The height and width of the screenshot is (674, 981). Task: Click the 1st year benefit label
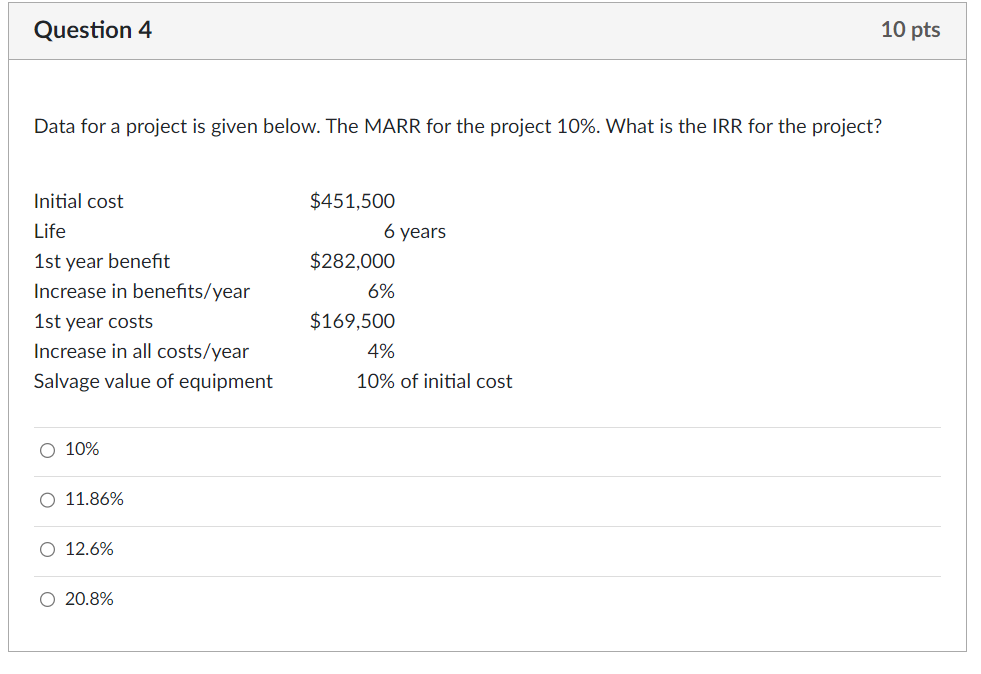101,261
